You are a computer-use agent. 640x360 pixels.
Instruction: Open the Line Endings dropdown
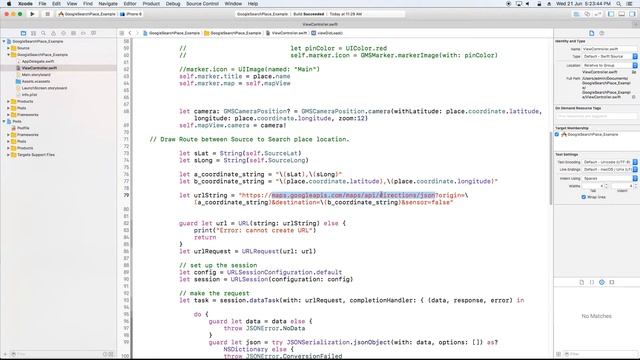(609, 169)
